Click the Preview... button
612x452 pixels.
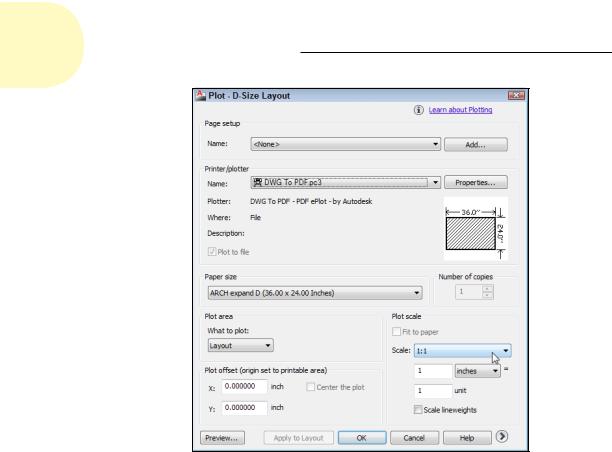coord(222,438)
